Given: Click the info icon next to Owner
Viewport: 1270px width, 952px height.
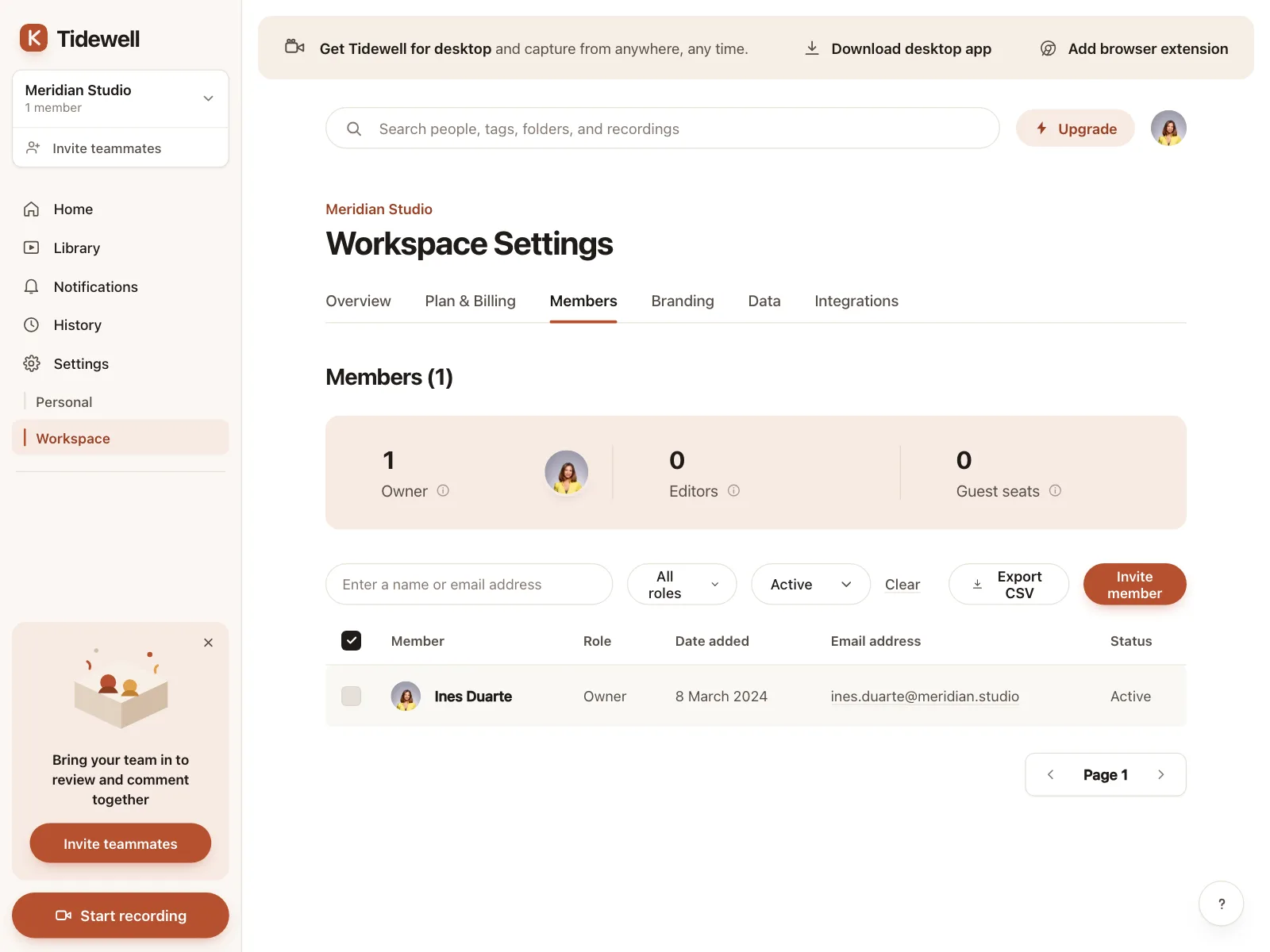Looking at the screenshot, I should pos(443,490).
